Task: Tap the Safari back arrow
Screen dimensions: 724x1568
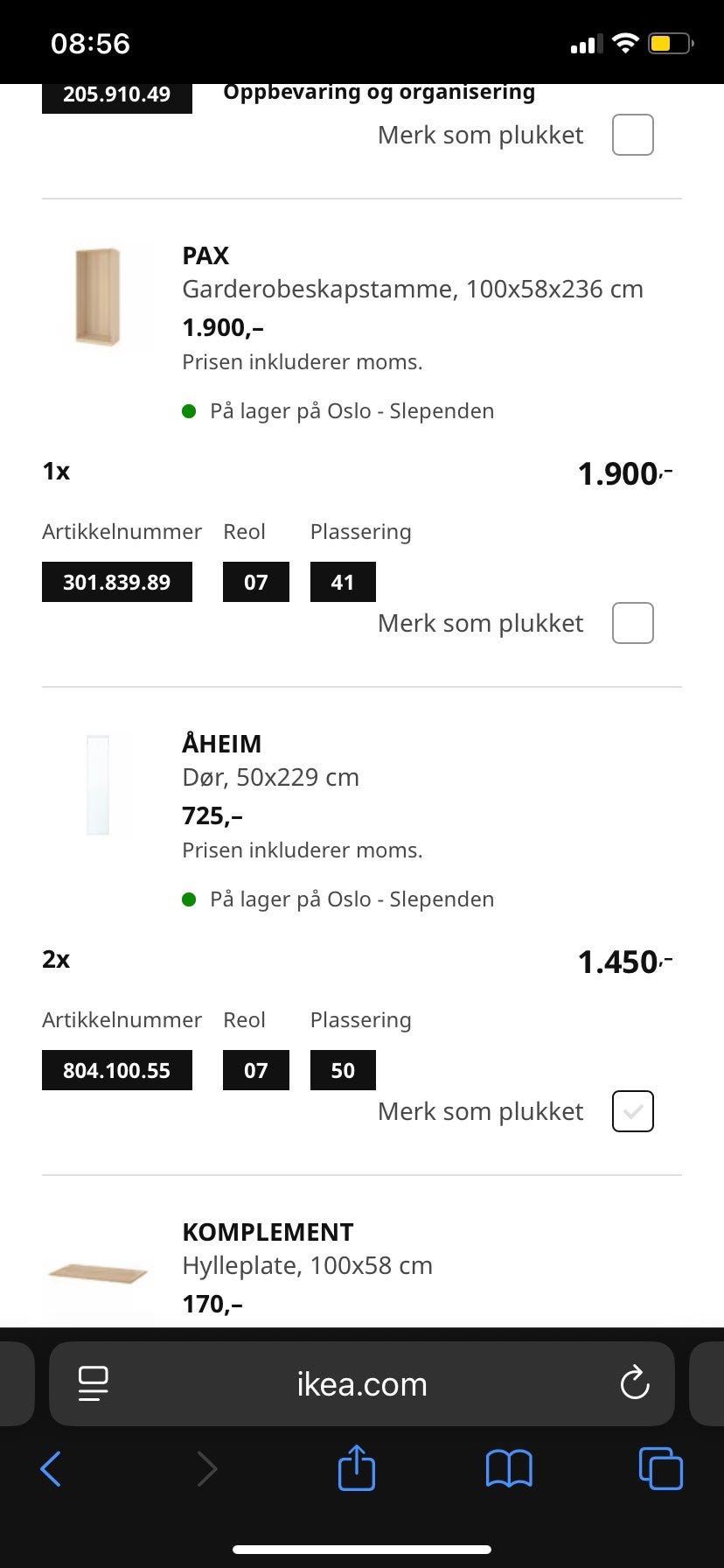Action: (51, 1469)
